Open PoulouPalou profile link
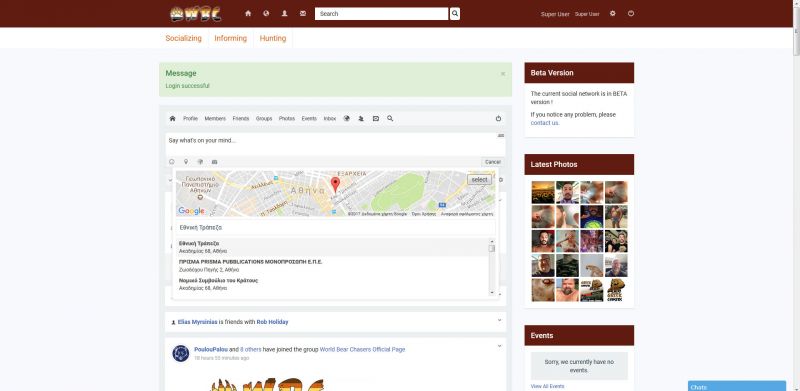 click(x=211, y=350)
